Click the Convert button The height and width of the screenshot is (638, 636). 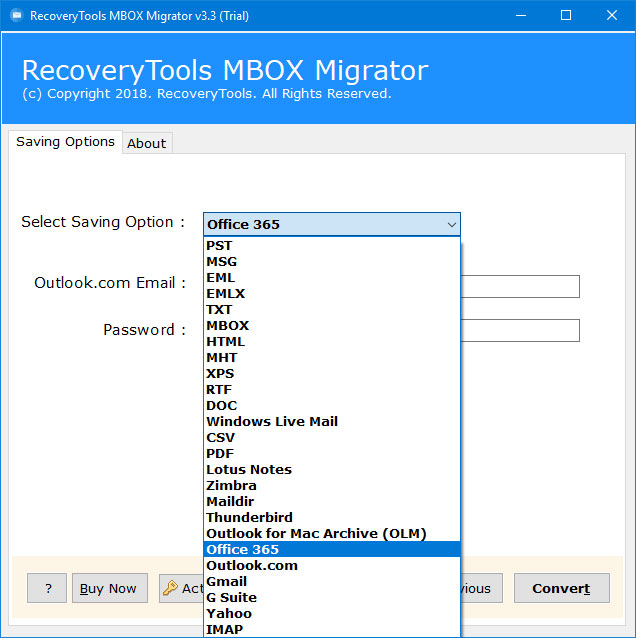pyautogui.click(x=562, y=588)
